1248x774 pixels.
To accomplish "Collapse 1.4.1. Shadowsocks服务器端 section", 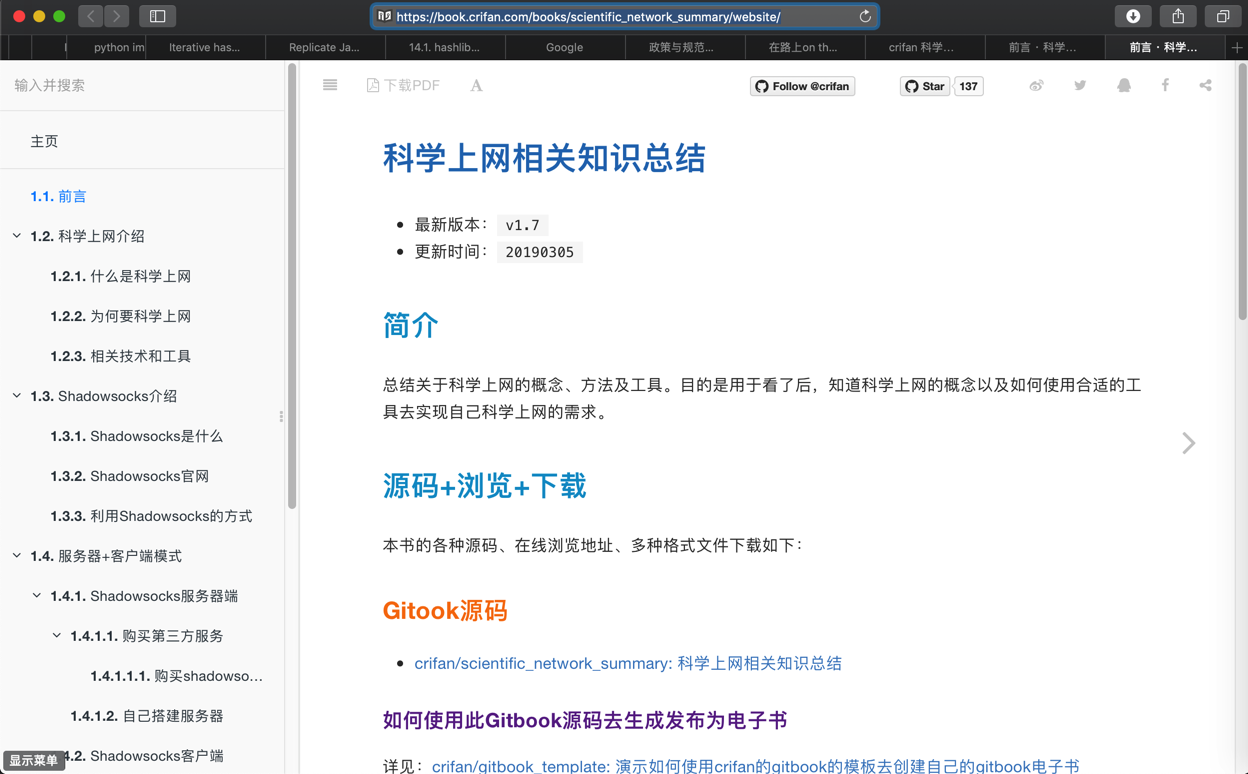I will pos(37,596).
